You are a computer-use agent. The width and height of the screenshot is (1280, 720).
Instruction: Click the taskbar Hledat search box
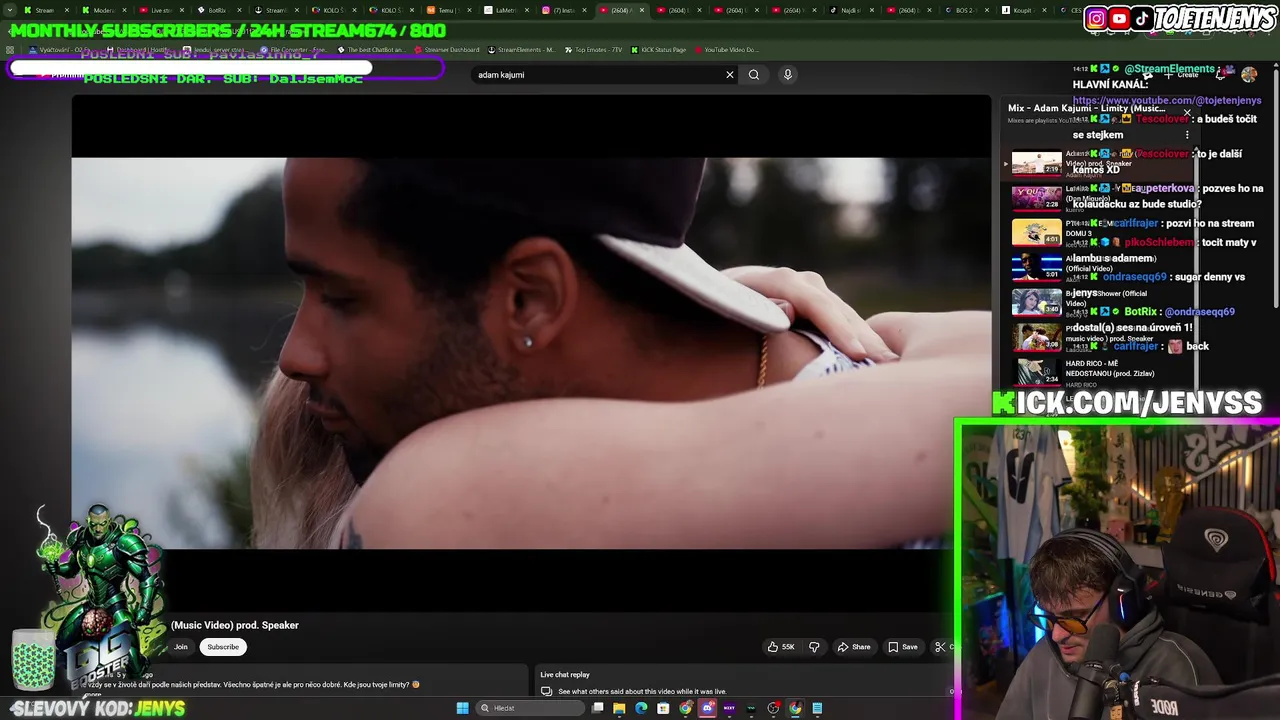click(x=528, y=708)
